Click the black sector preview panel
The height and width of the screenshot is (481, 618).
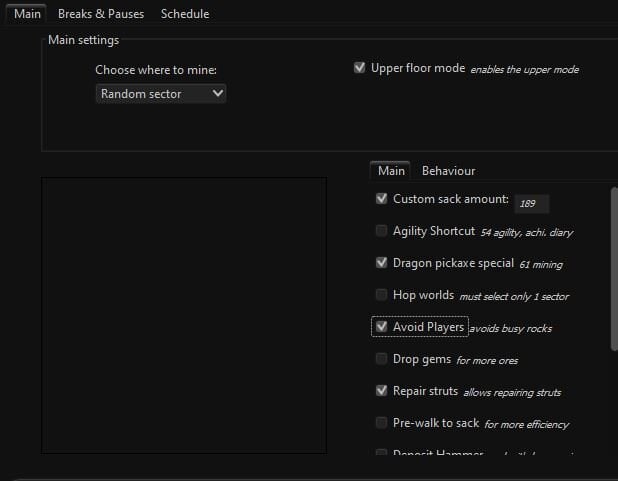coord(183,315)
